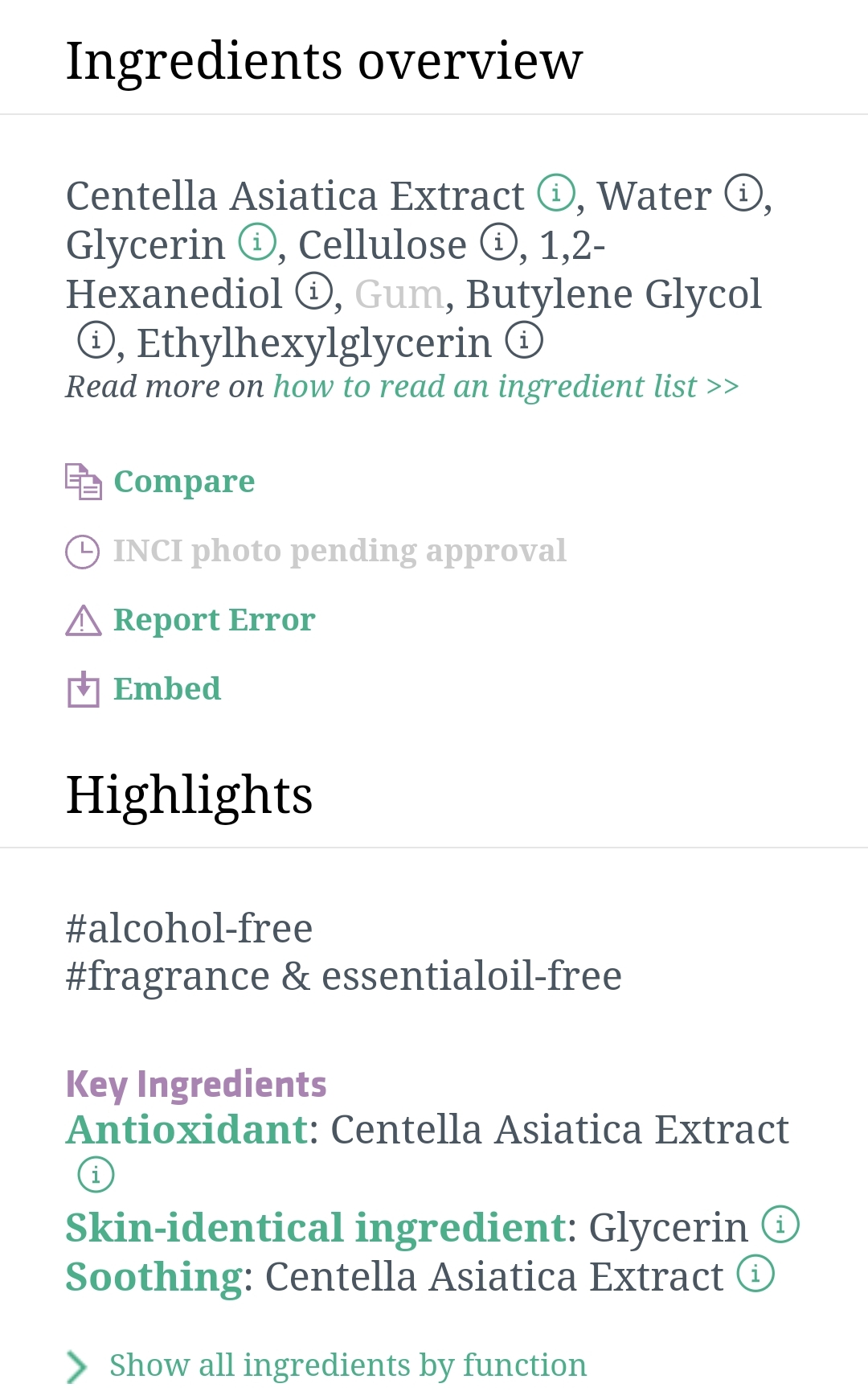
Task: Click the chevron beside Show all ingredients
Action: pos(76,1366)
